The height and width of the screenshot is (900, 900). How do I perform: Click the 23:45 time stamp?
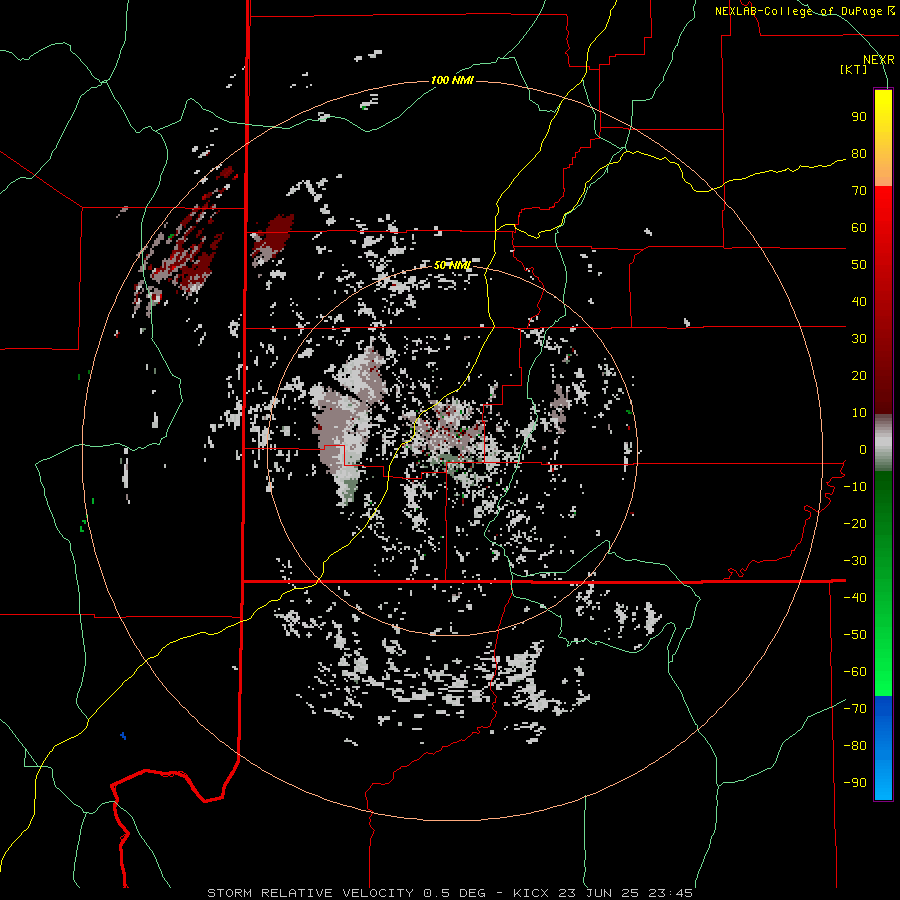tap(669, 893)
